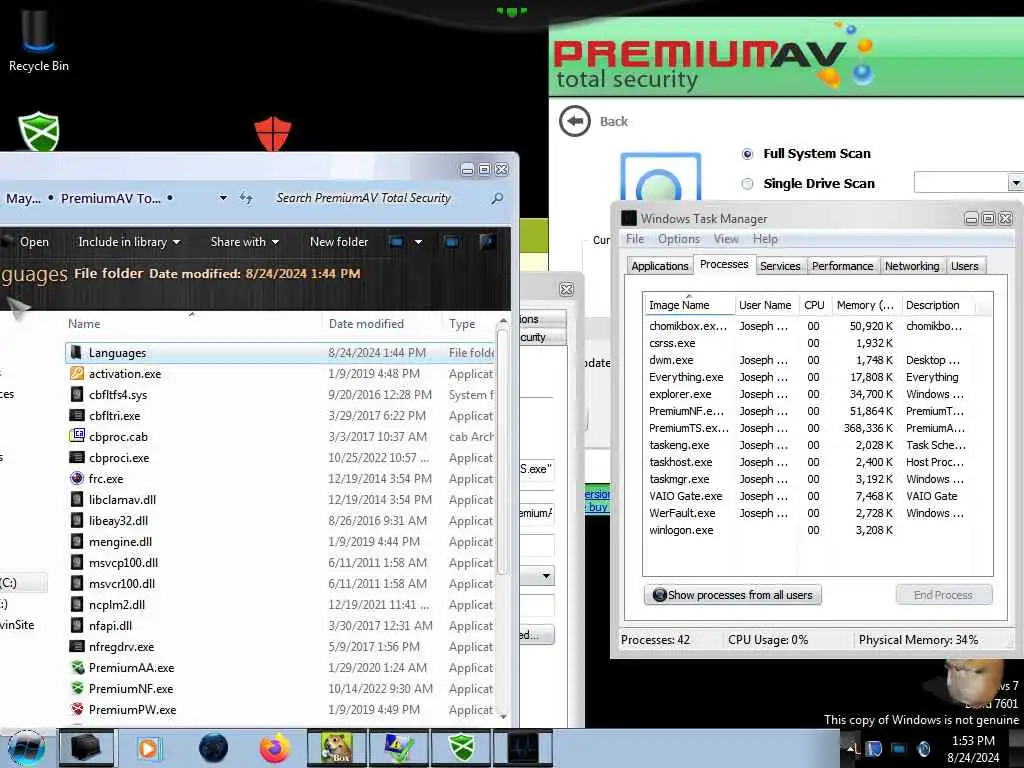The width and height of the screenshot is (1024, 768).
Task: Open the dropdown in the partially hidden dialog
Action: tap(545, 576)
